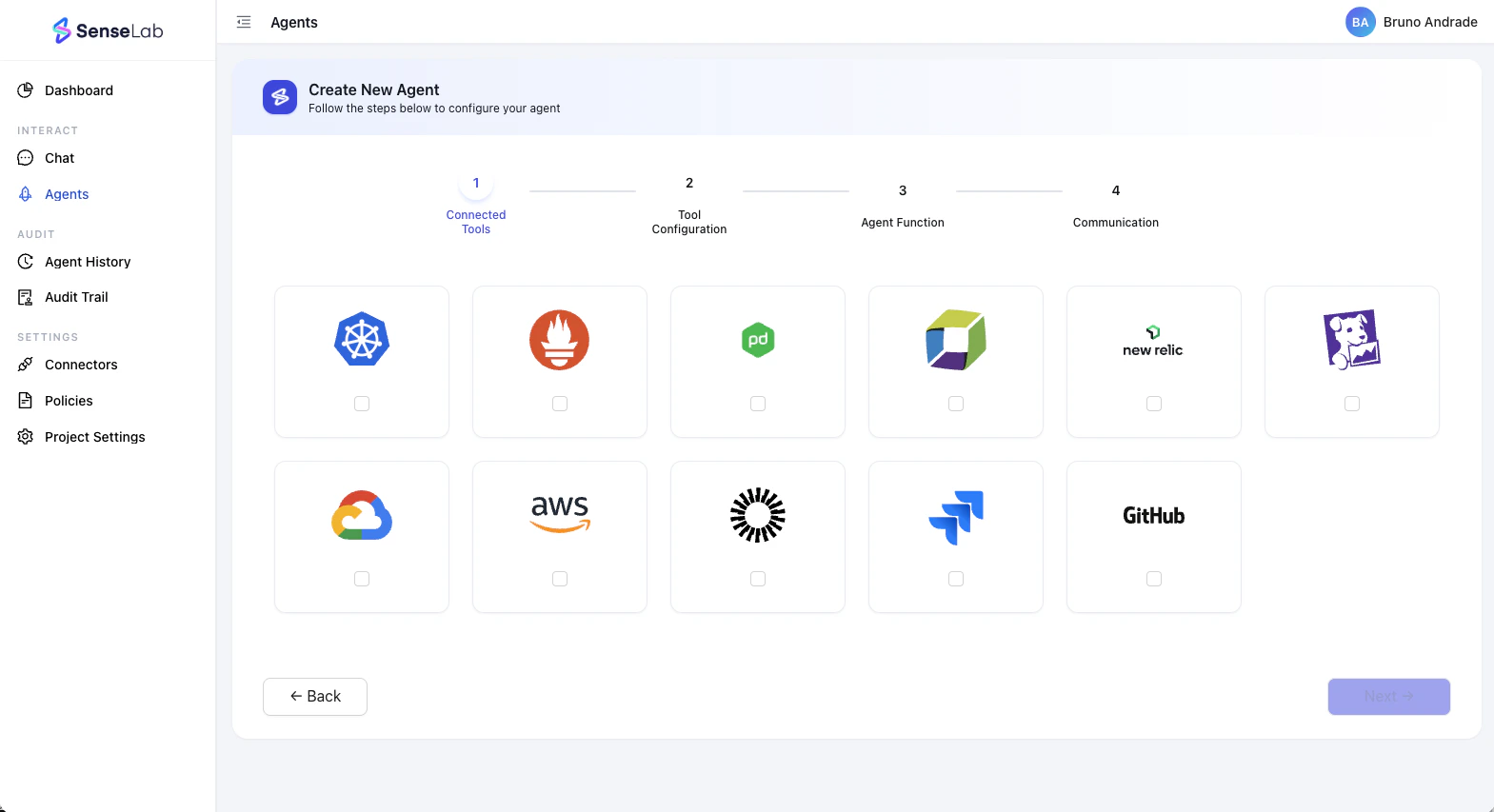Click the Connectors plug icon
This screenshot has height=812, width=1494.
point(26,365)
